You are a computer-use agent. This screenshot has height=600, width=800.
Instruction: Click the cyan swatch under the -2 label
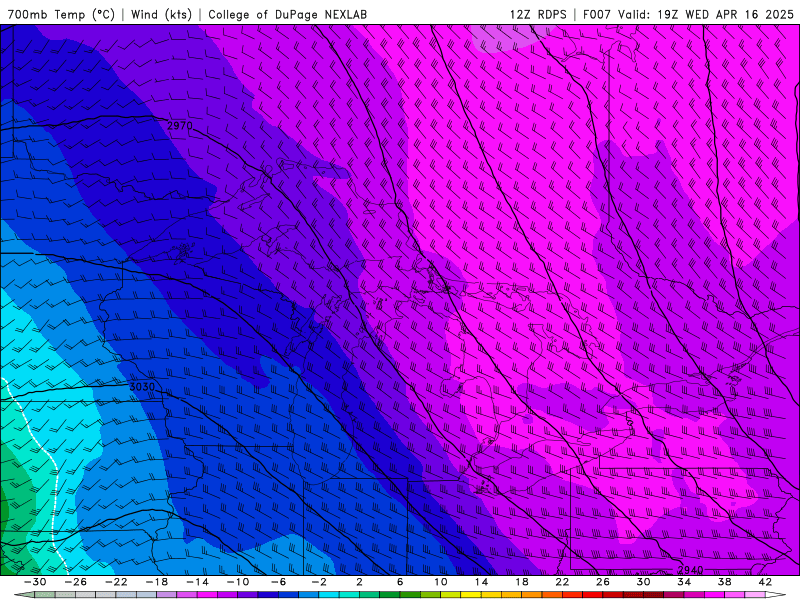pos(329,595)
